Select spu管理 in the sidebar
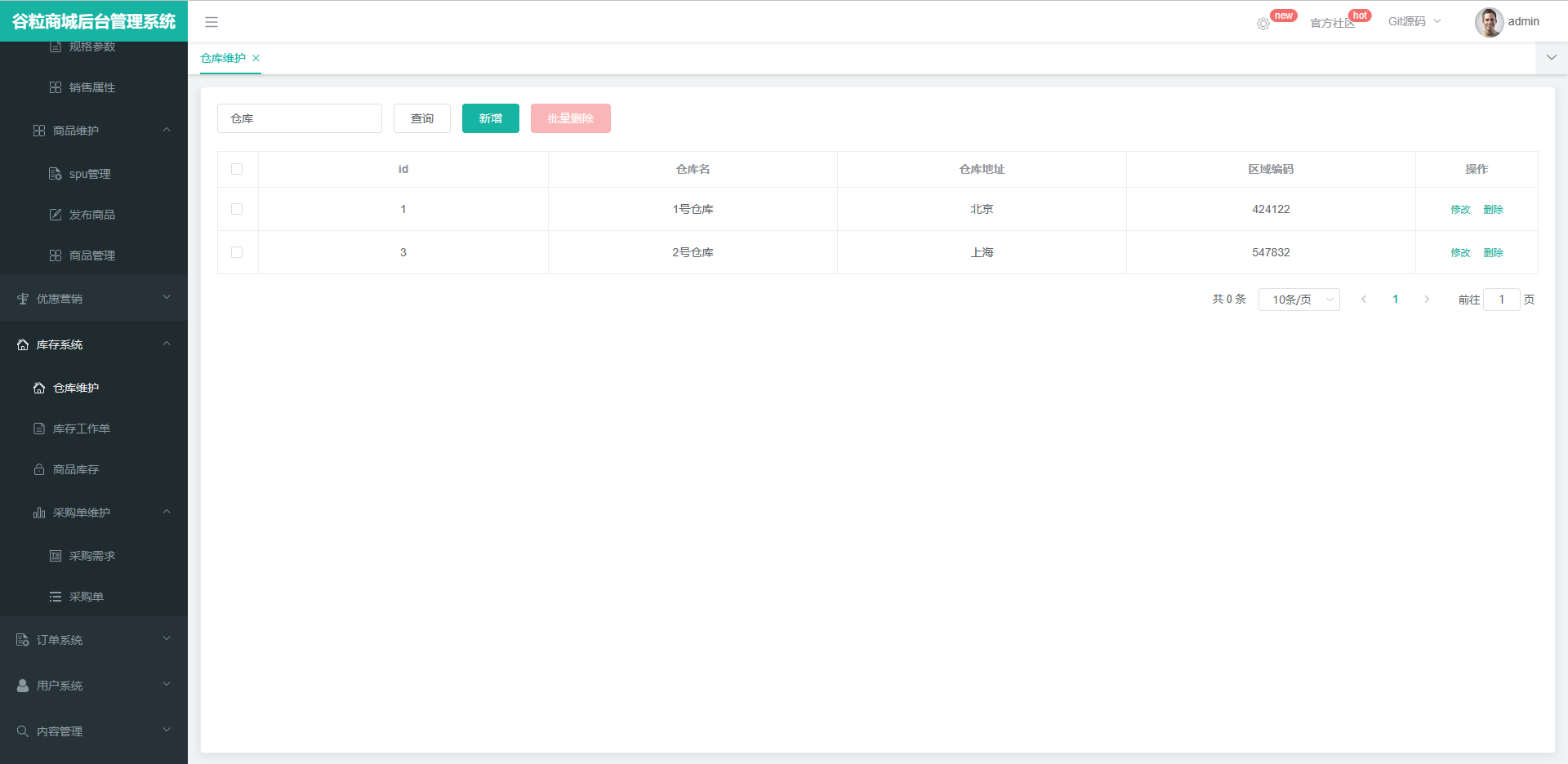The image size is (1568, 764). point(90,174)
